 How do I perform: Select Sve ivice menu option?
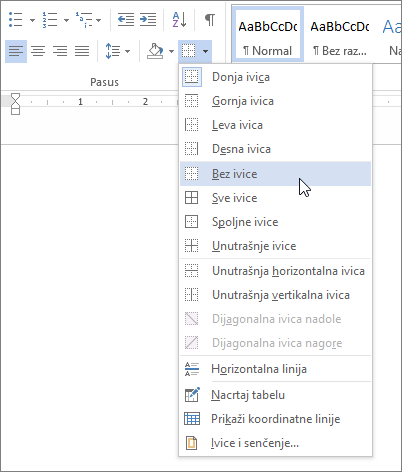pyautogui.click(x=275, y=198)
